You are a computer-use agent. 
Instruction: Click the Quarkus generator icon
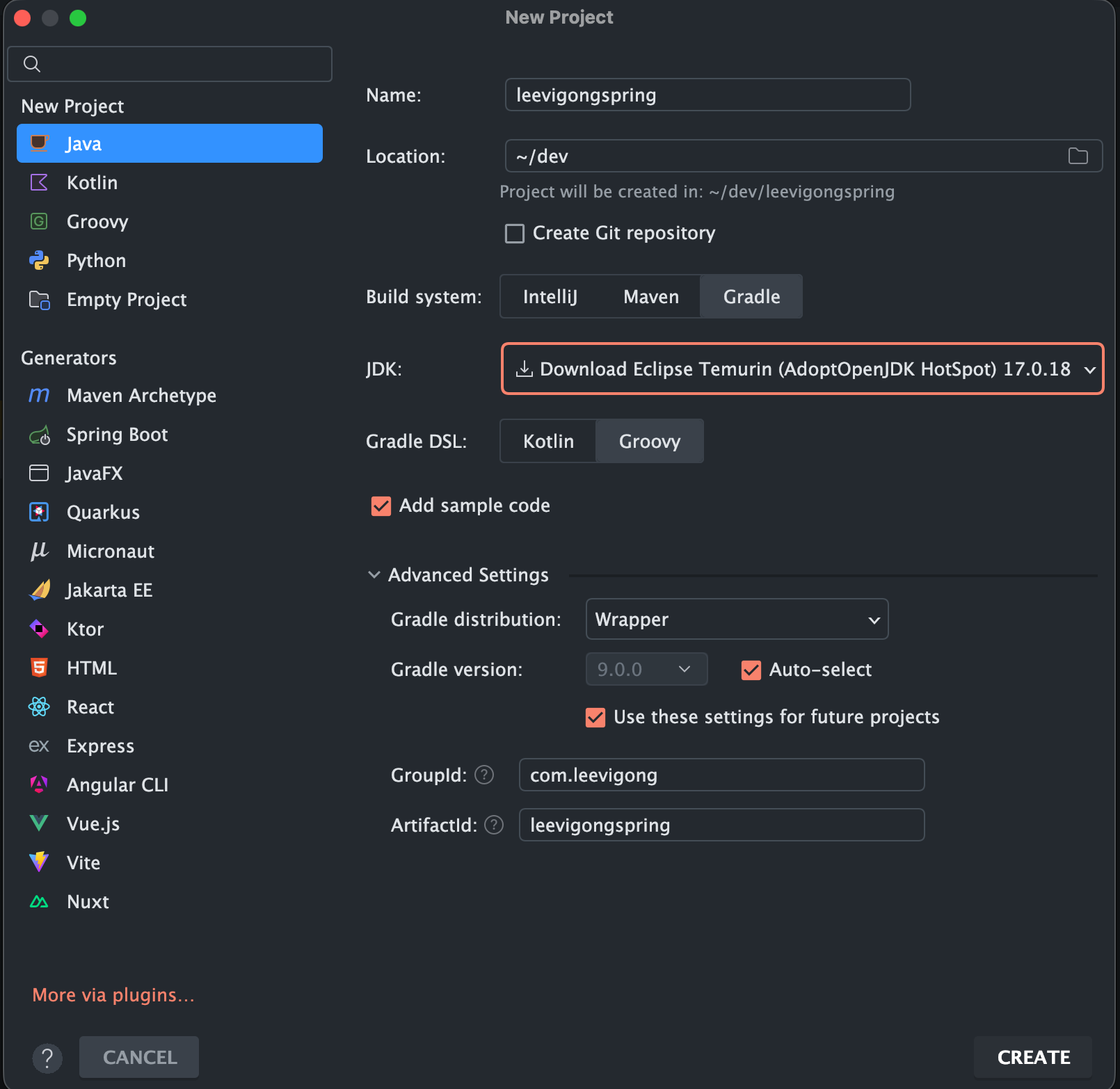39,513
